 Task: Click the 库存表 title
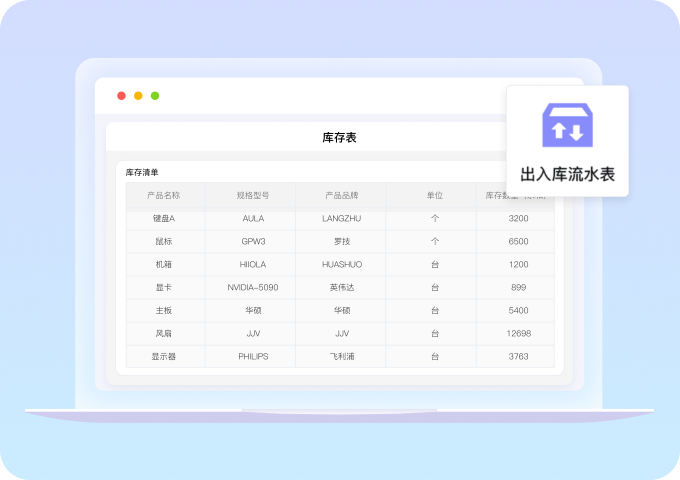[x=339, y=137]
